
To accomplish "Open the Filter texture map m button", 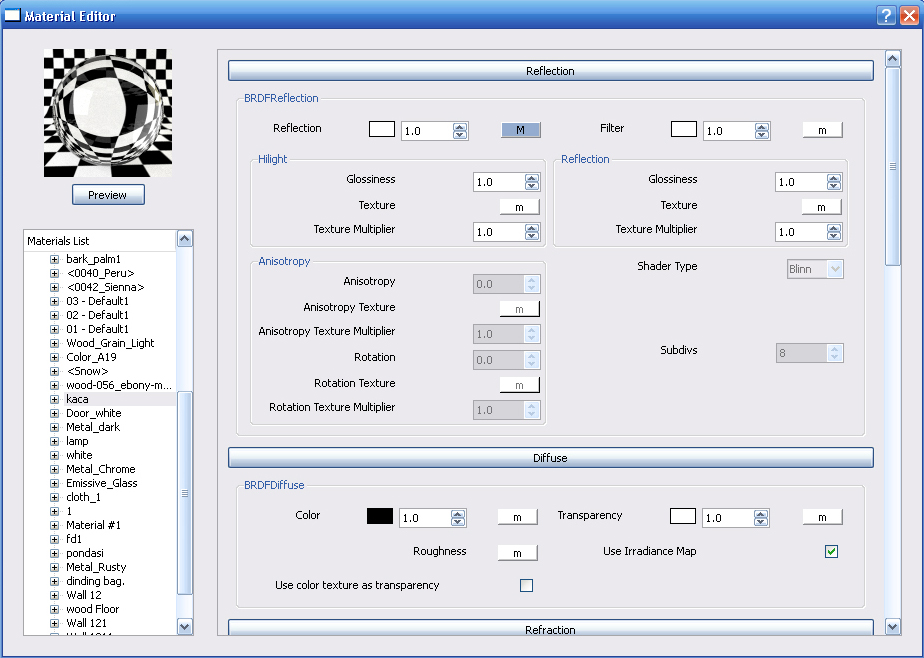I will pos(822,130).
